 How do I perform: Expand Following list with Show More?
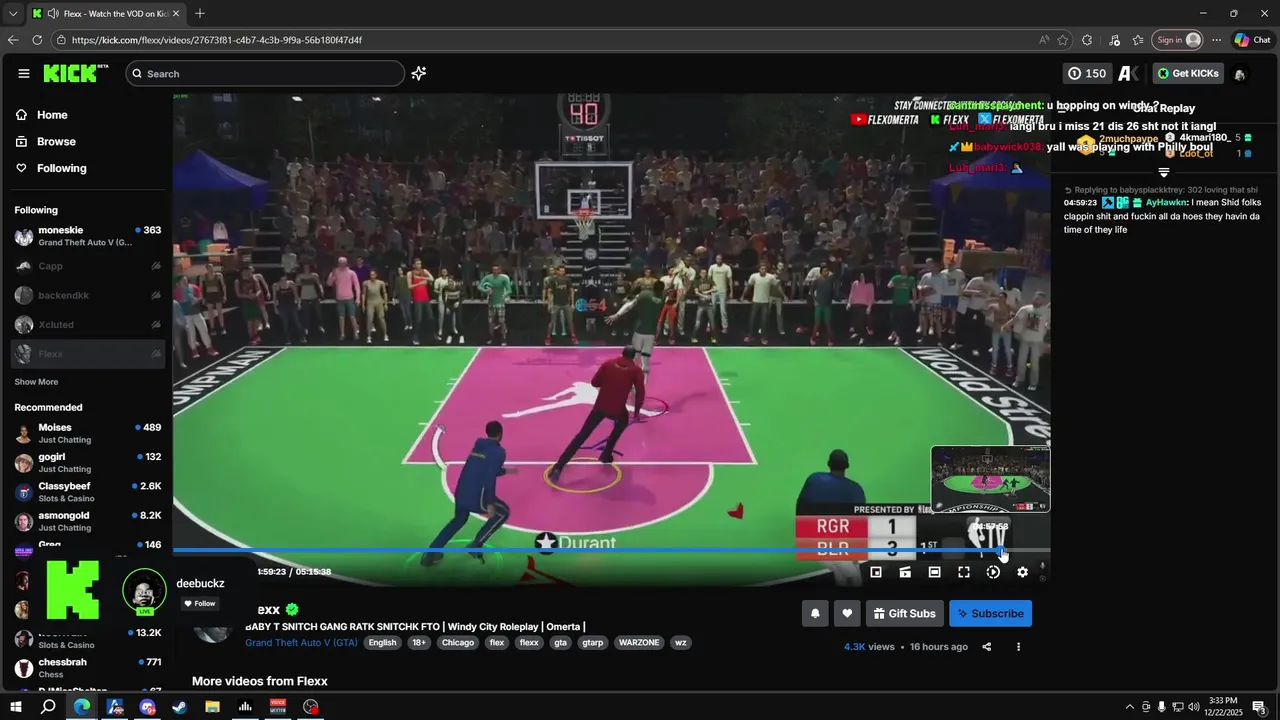tap(36, 382)
